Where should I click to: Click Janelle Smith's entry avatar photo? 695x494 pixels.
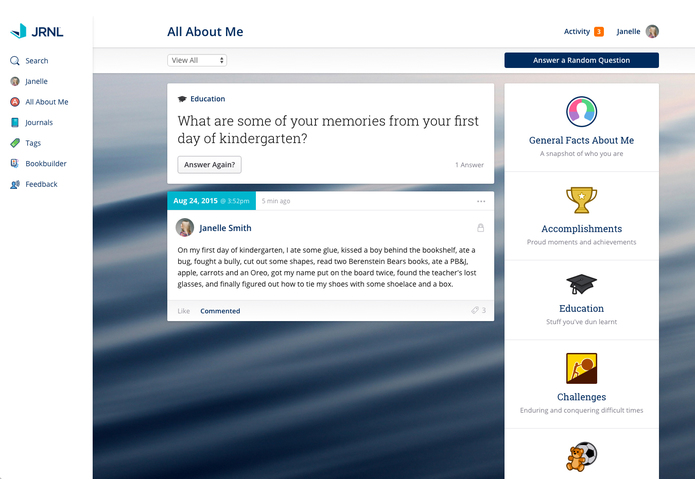(x=185, y=228)
